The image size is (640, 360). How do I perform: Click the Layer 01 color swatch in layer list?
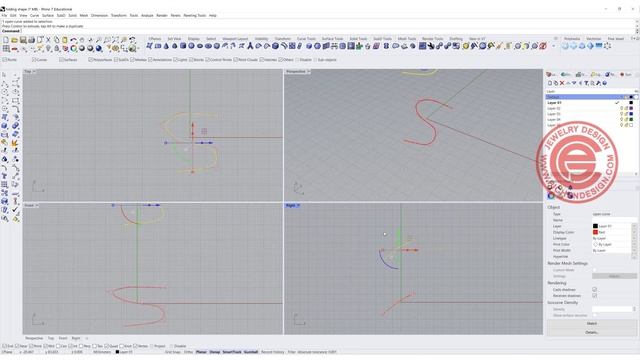(631, 103)
